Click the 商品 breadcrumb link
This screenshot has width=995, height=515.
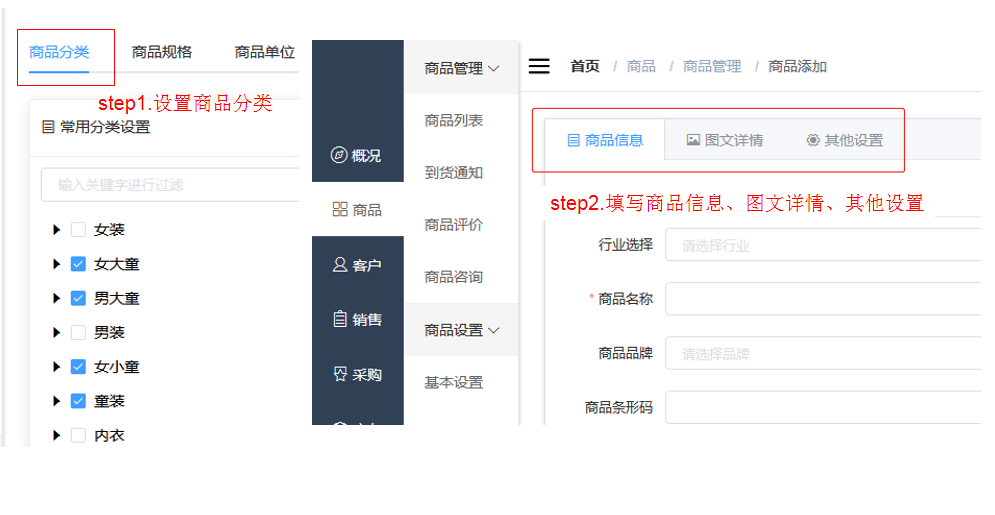click(641, 66)
